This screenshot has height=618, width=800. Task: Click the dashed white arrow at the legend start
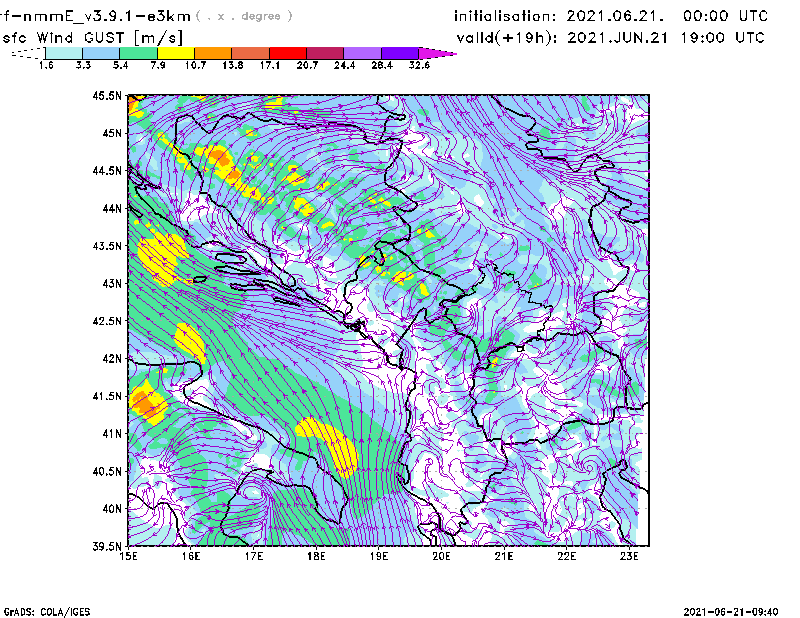coord(28,53)
